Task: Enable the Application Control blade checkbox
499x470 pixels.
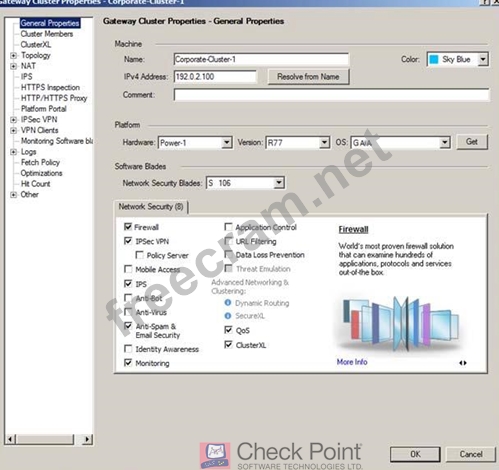Action: click(x=228, y=227)
